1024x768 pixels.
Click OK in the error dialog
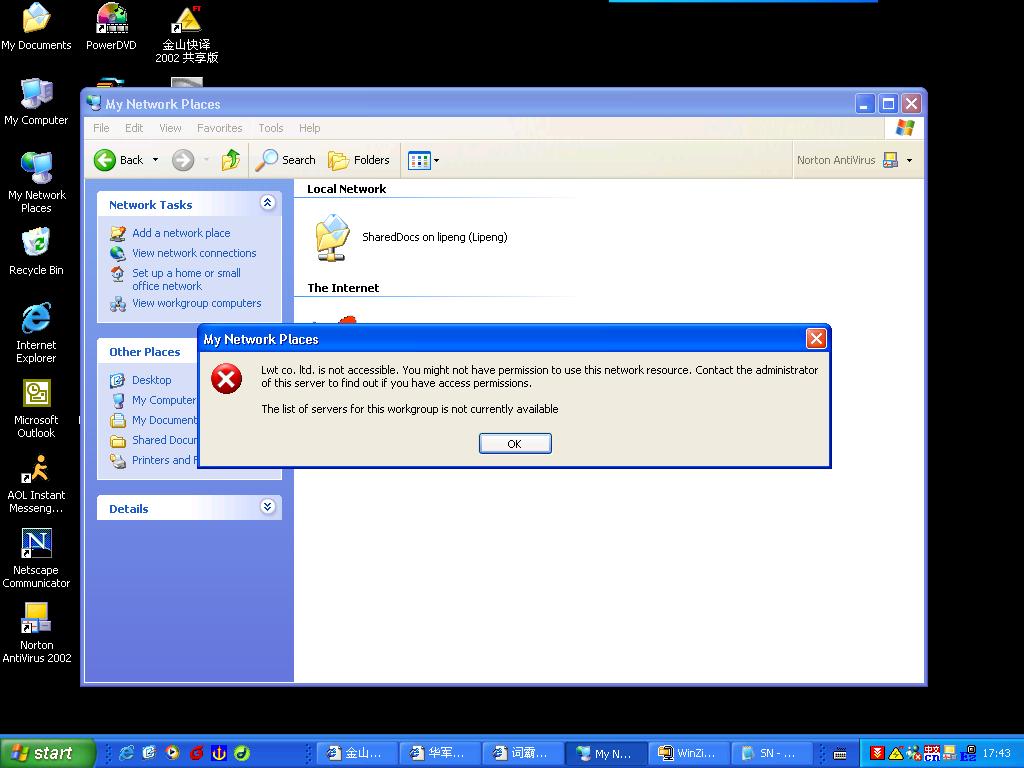515,443
